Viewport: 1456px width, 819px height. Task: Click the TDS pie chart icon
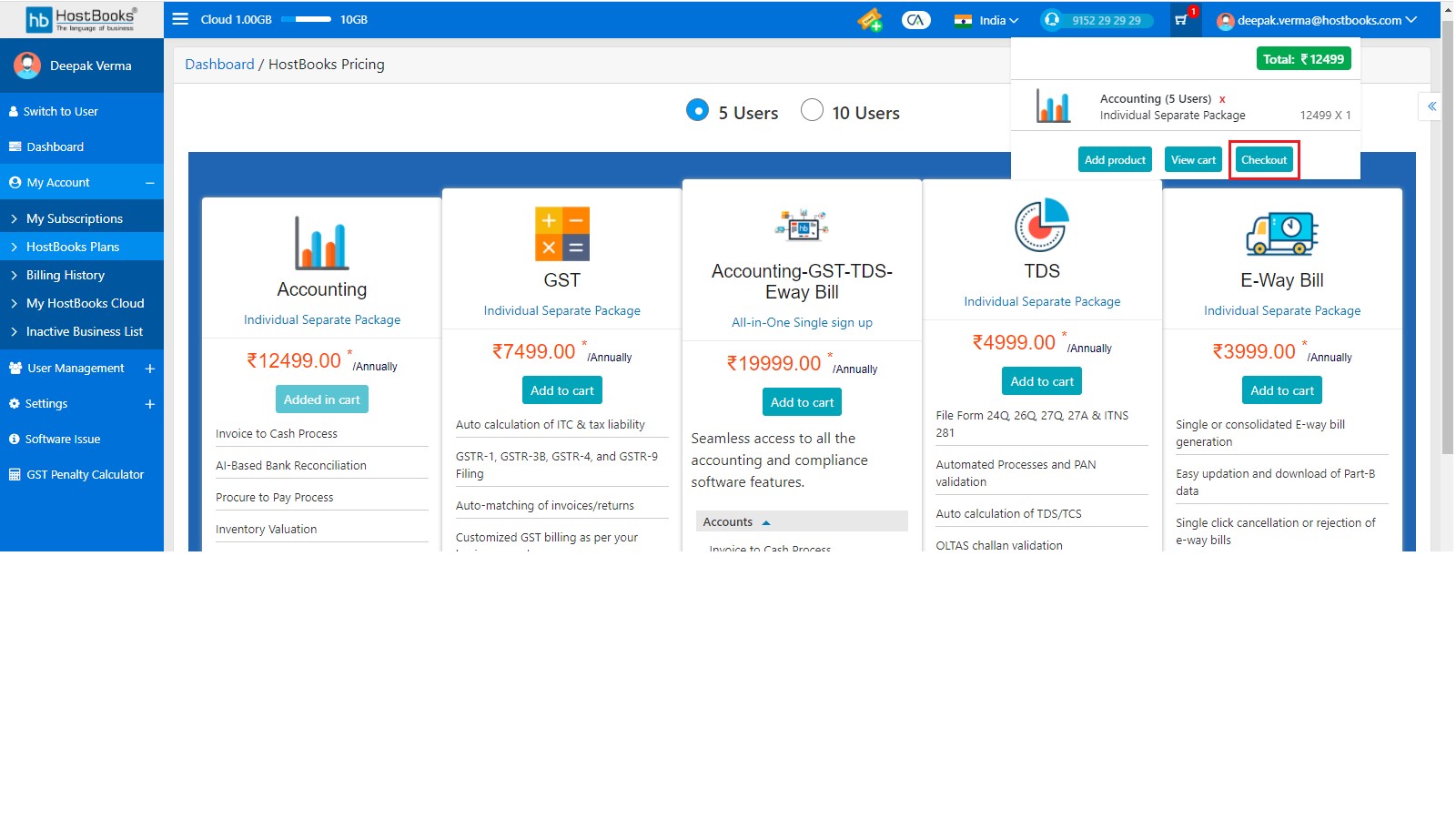click(x=1042, y=225)
